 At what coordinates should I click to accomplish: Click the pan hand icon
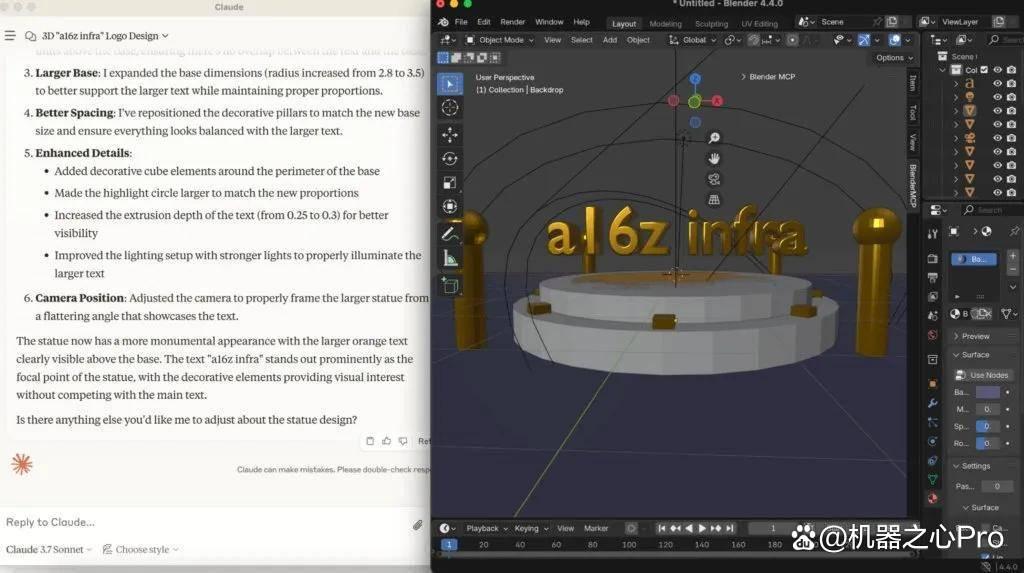pyautogui.click(x=714, y=159)
